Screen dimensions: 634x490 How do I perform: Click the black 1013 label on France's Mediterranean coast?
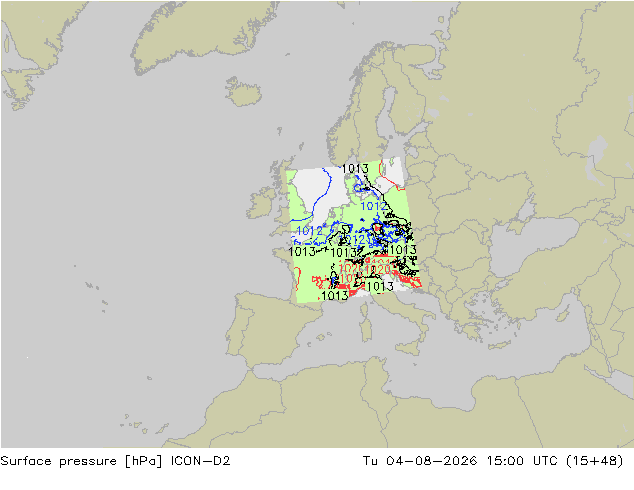click(335, 296)
